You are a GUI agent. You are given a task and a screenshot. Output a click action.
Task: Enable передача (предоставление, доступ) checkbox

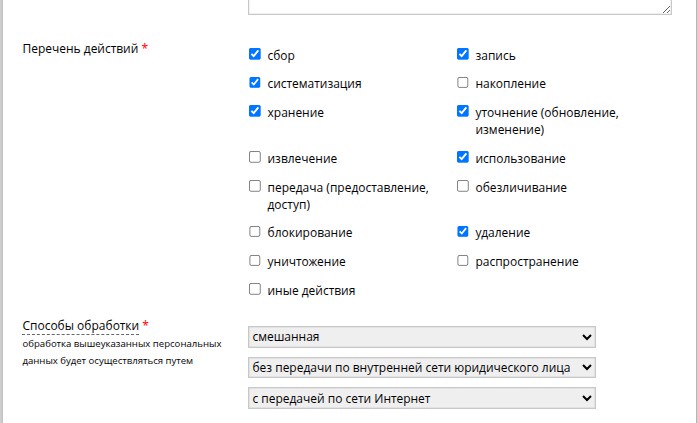(255, 186)
